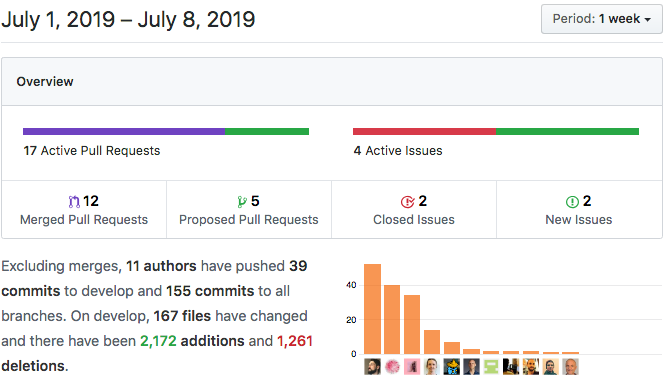Click the purple merged pull request icon
665x377 pixels.
74,201
